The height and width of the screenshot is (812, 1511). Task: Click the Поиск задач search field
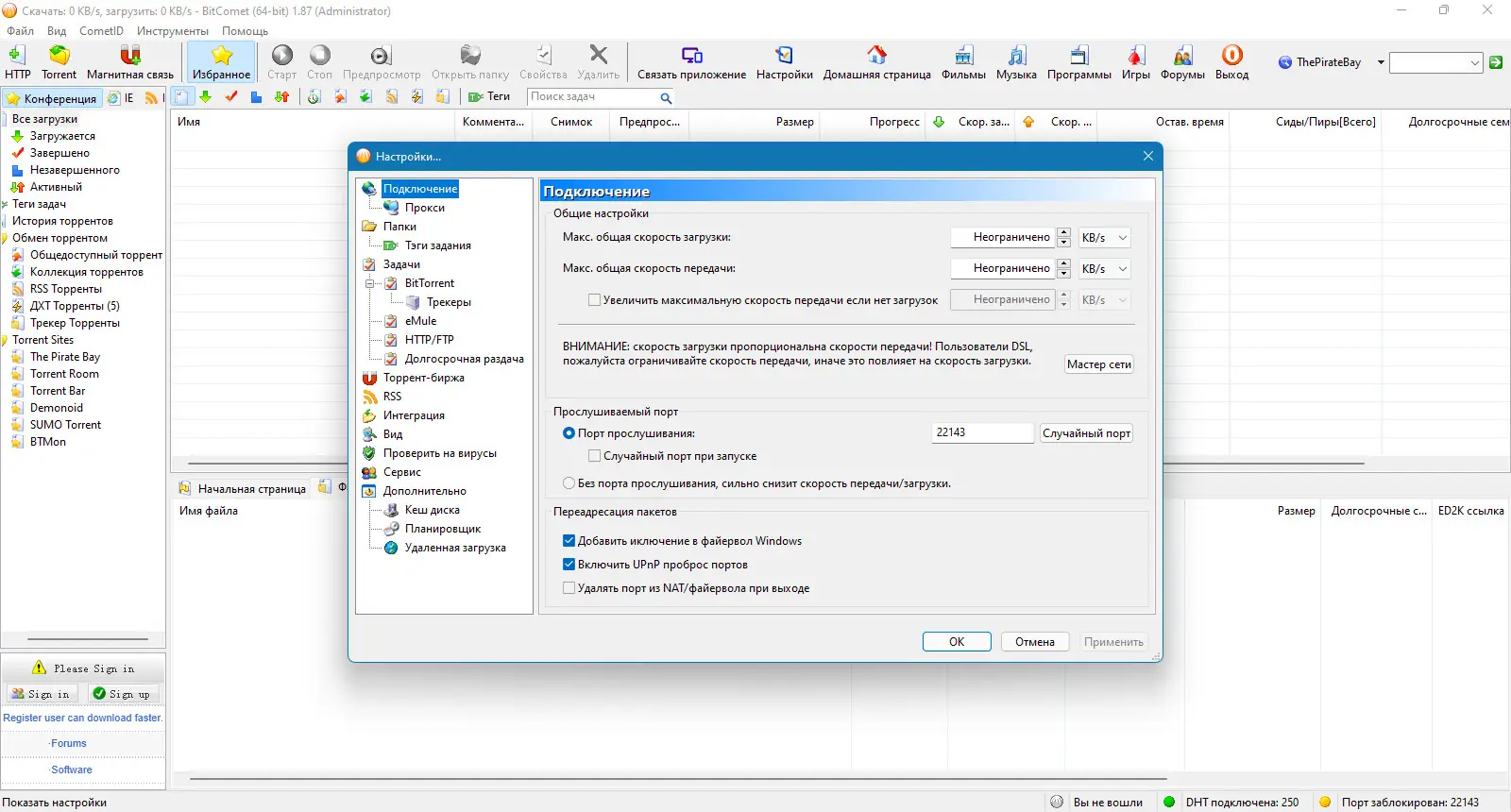(x=592, y=96)
